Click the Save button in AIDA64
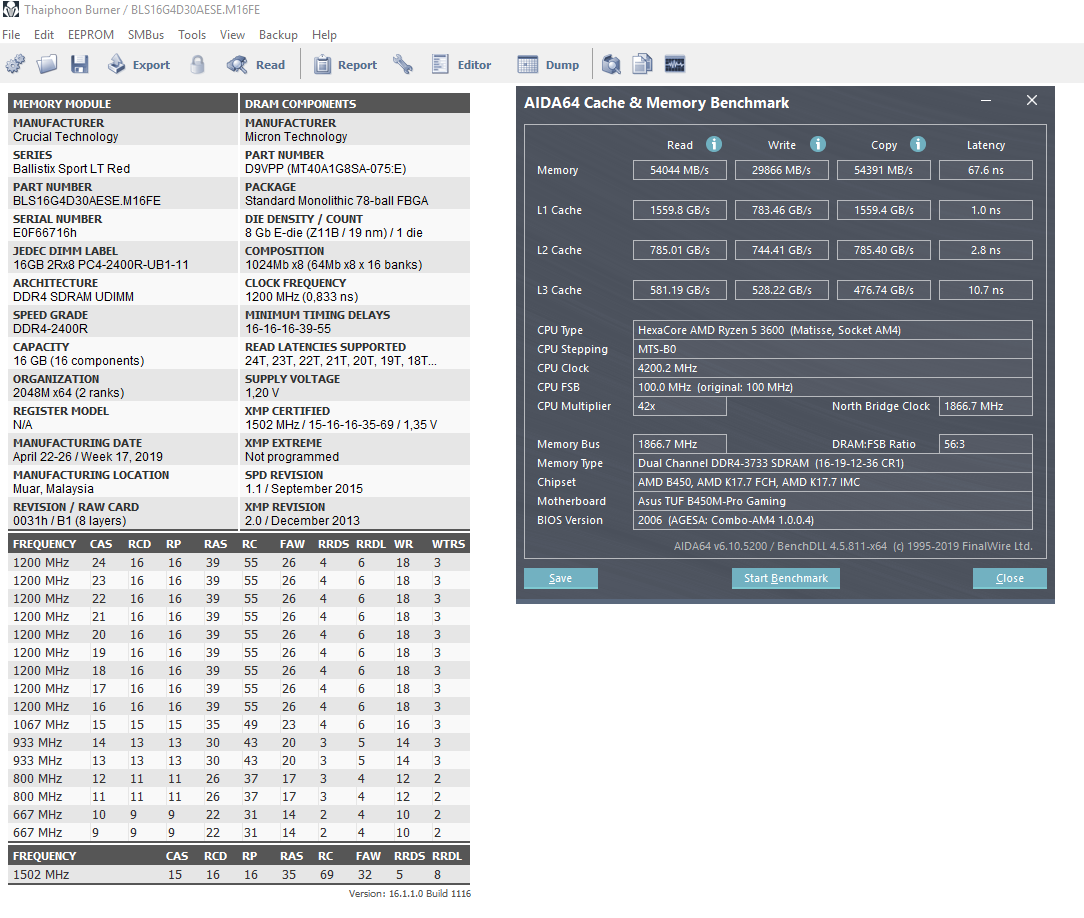 point(561,578)
